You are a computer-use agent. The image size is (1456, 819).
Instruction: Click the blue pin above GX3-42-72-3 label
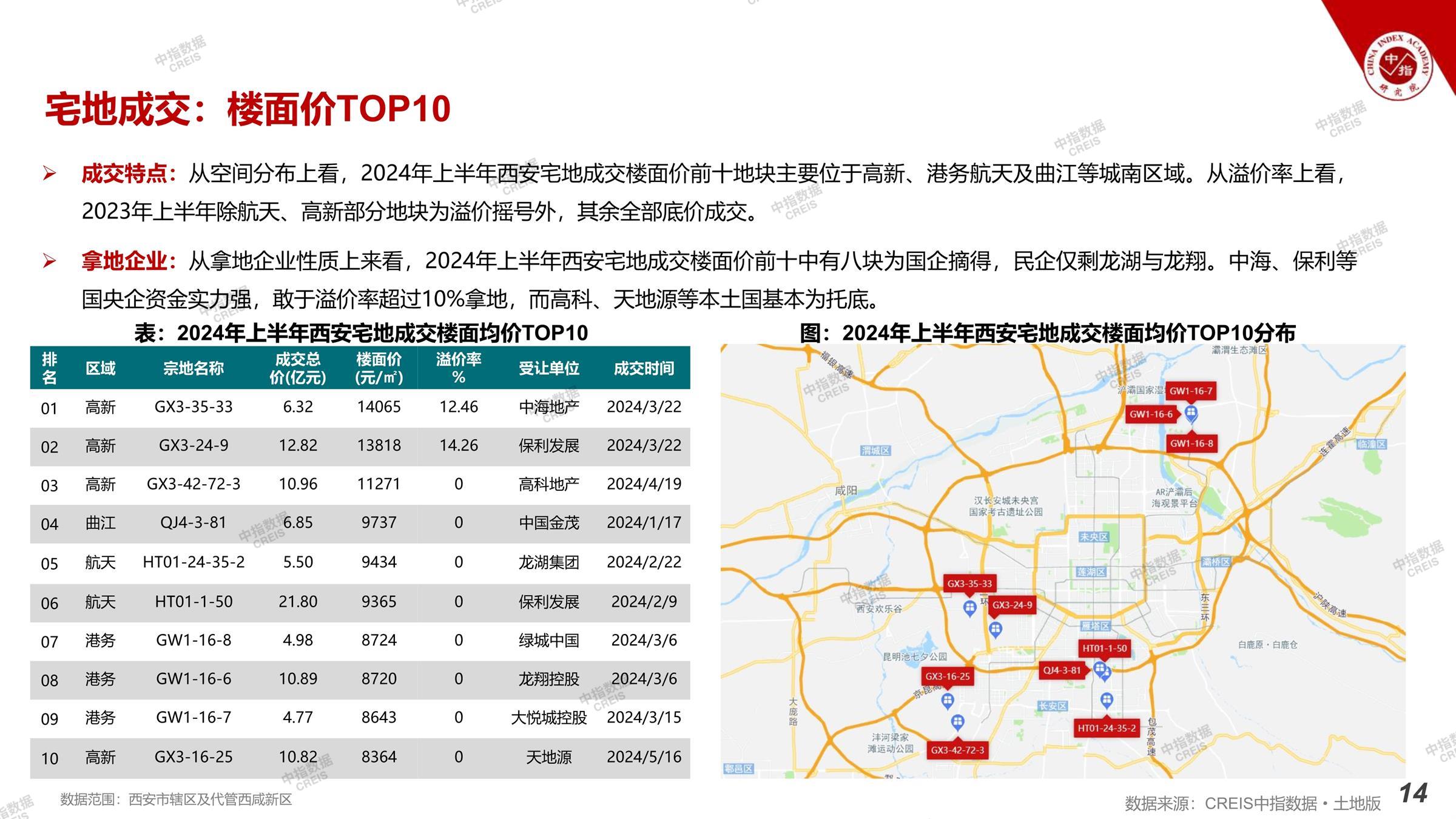tap(957, 722)
